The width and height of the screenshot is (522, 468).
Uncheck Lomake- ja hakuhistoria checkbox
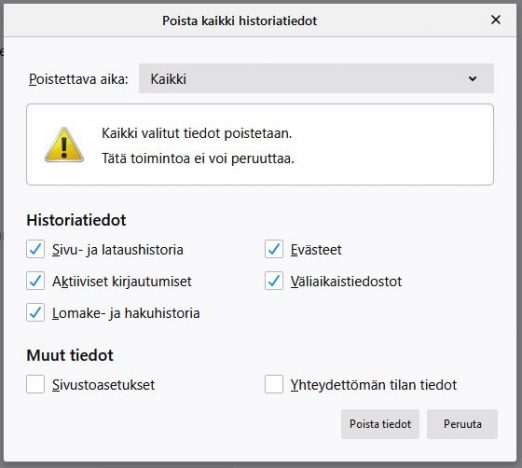tap(35, 312)
